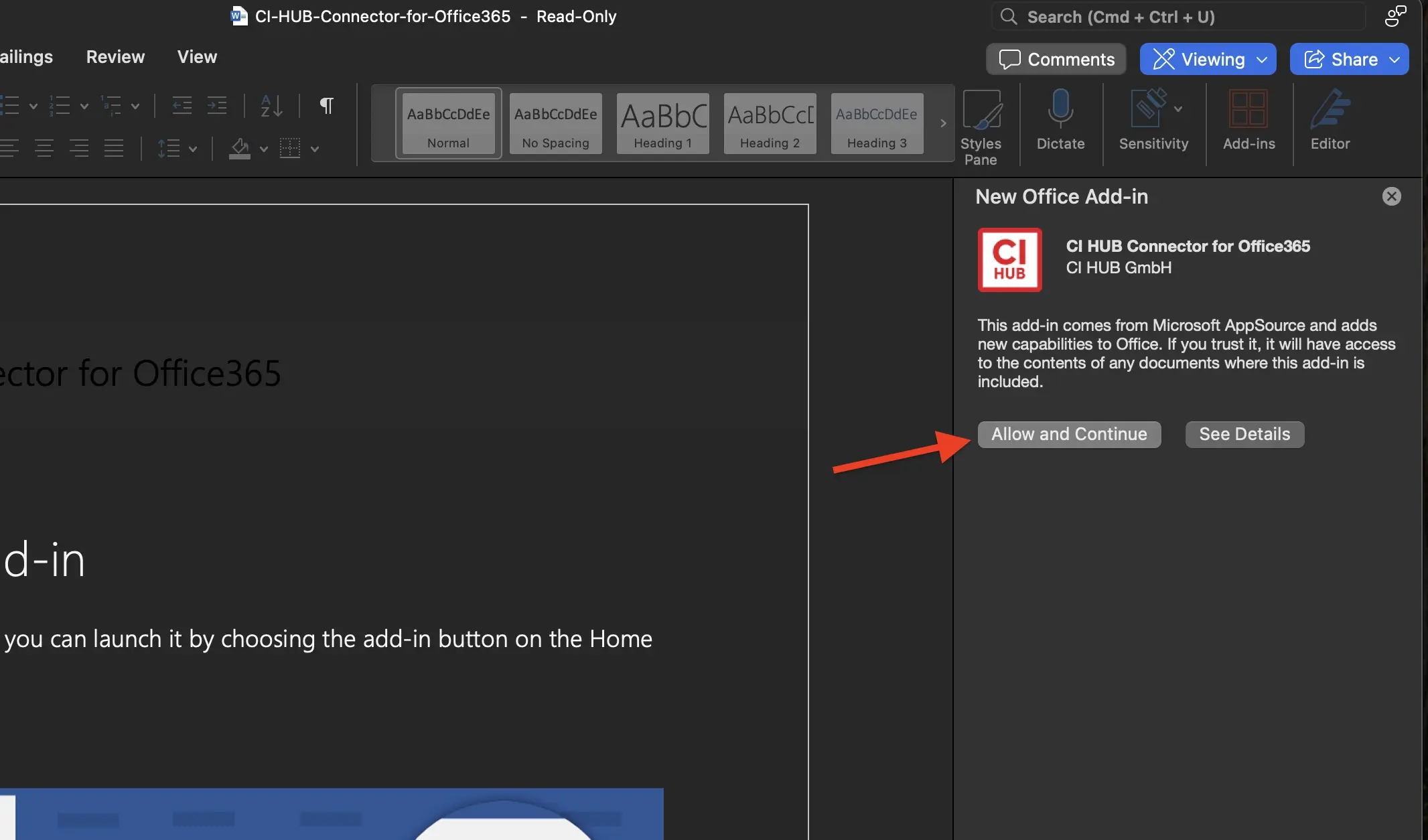
Task: Close the New Office Add-in panel
Action: (x=1392, y=196)
